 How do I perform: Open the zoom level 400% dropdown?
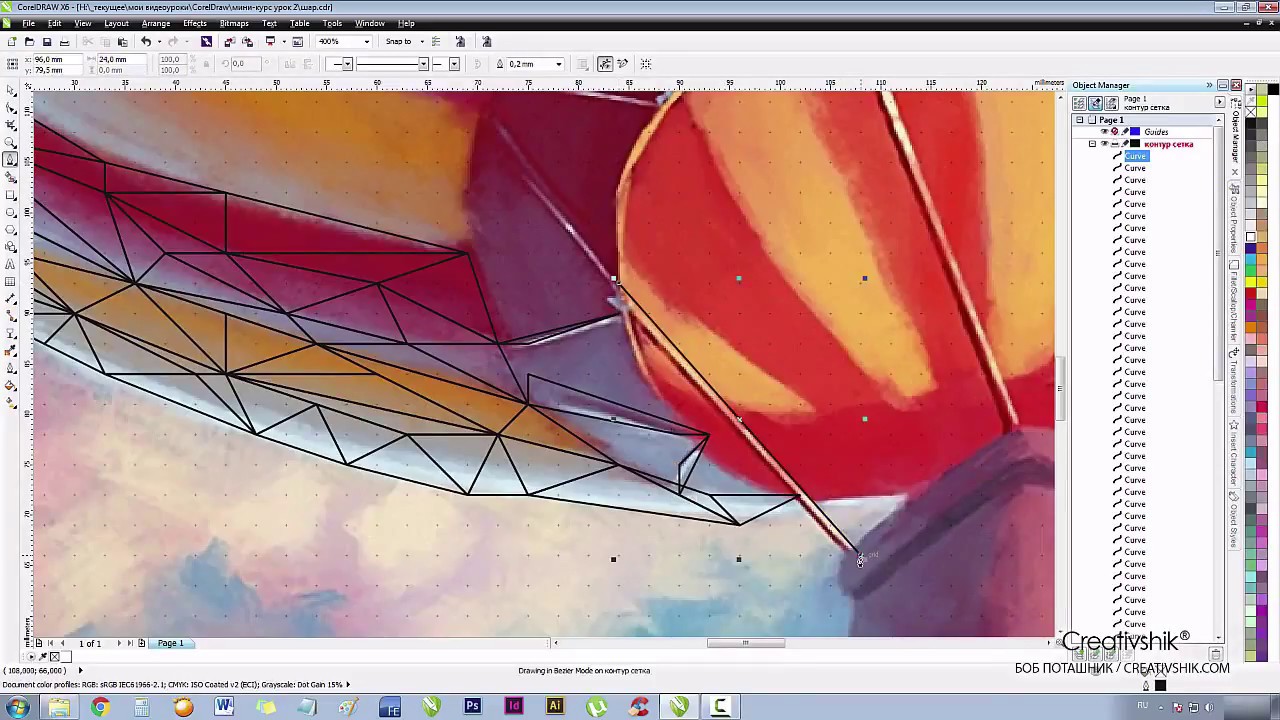pyautogui.click(x=367, y=42)
